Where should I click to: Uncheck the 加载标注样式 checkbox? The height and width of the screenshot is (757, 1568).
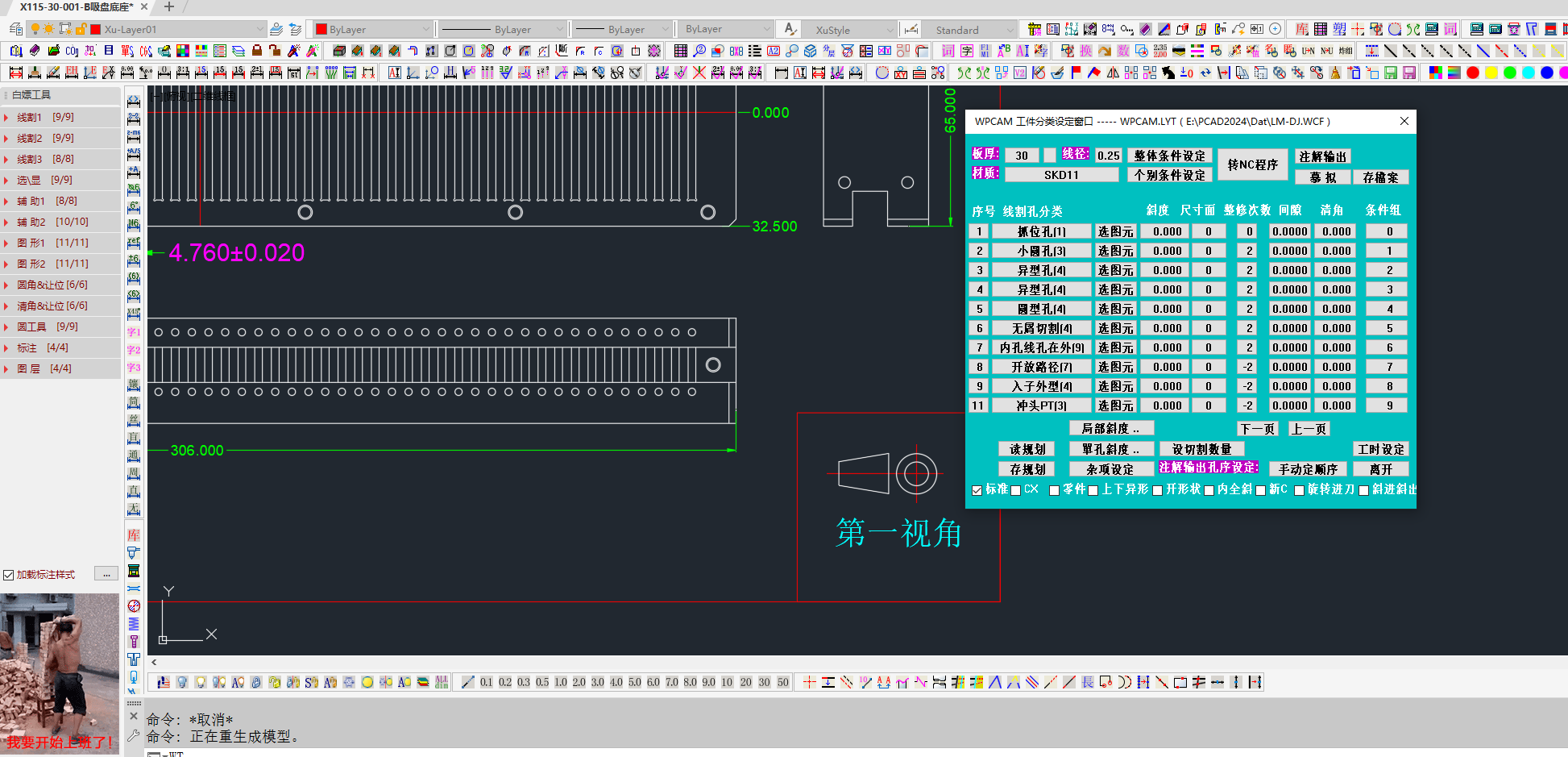point(9,575)
